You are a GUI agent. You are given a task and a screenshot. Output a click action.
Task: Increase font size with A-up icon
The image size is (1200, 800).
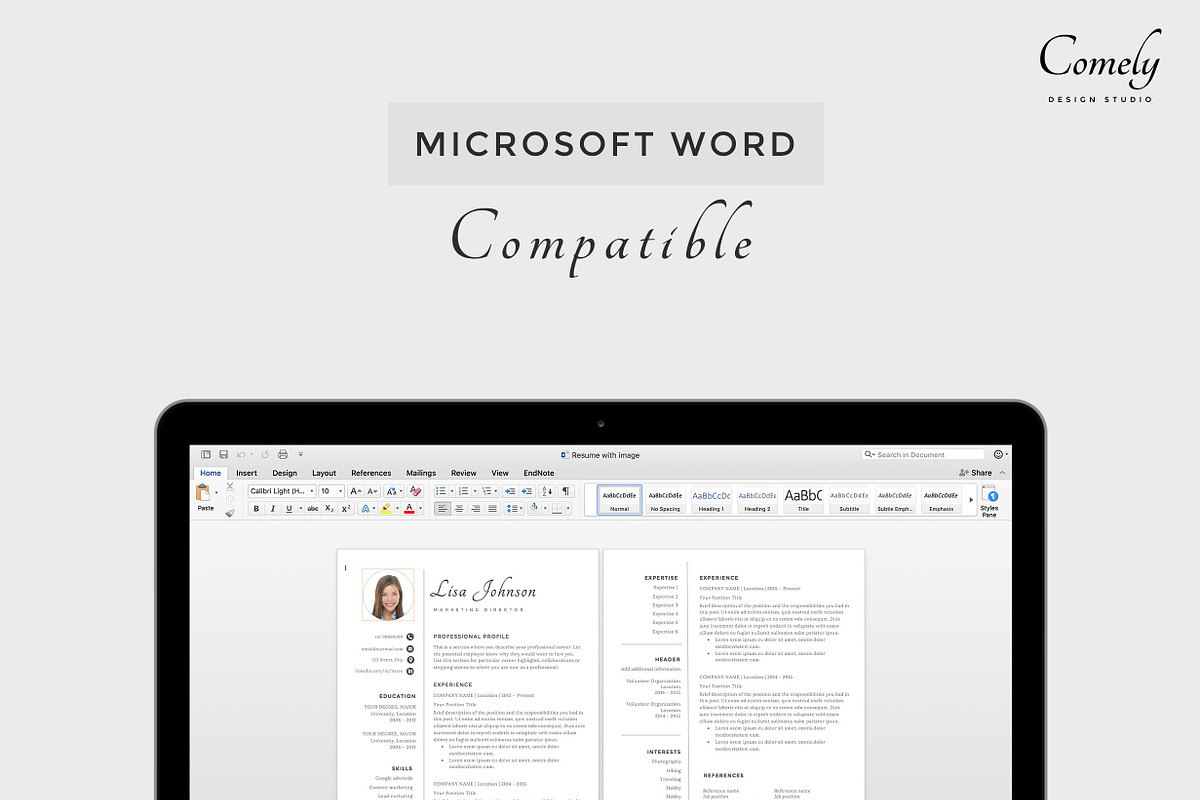(x=356, y=491)
